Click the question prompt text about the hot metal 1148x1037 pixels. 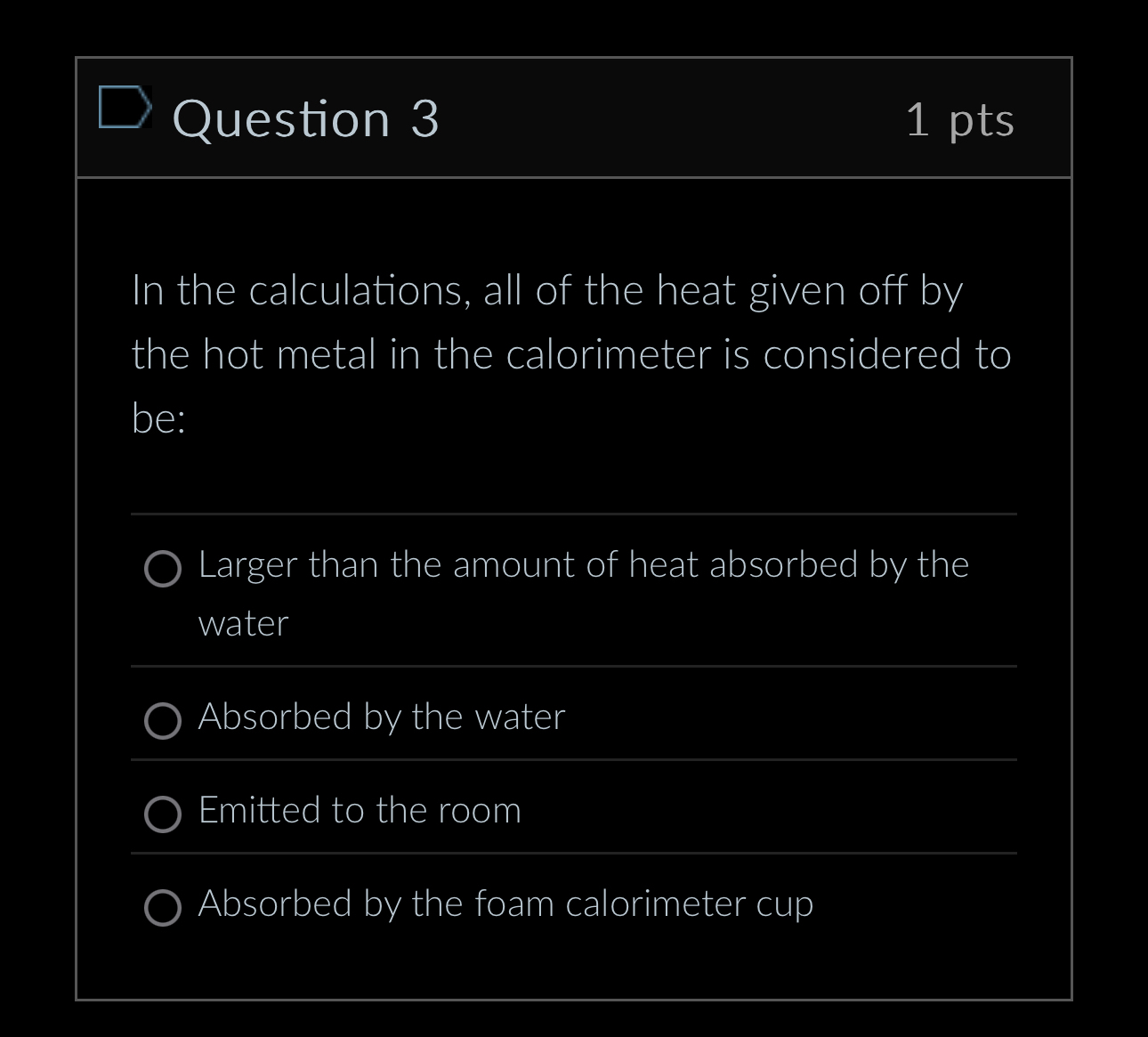tap(571, 352)
